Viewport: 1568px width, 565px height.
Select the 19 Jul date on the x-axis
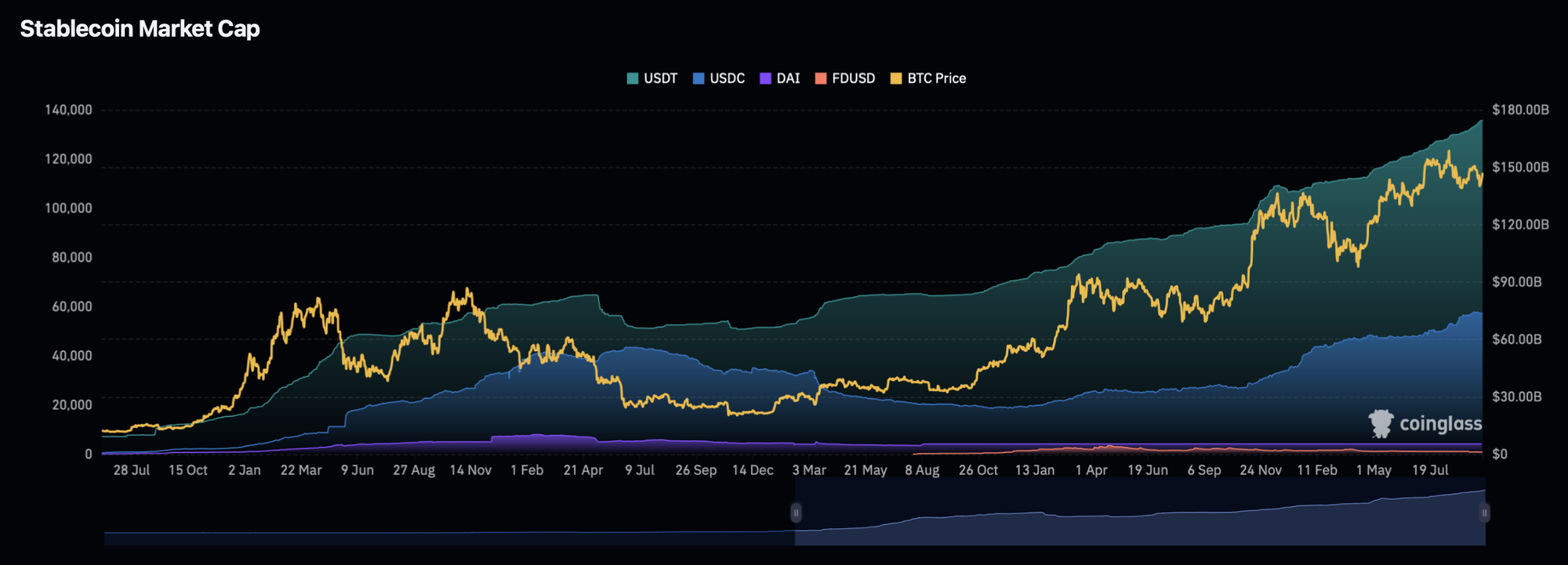1430,470
